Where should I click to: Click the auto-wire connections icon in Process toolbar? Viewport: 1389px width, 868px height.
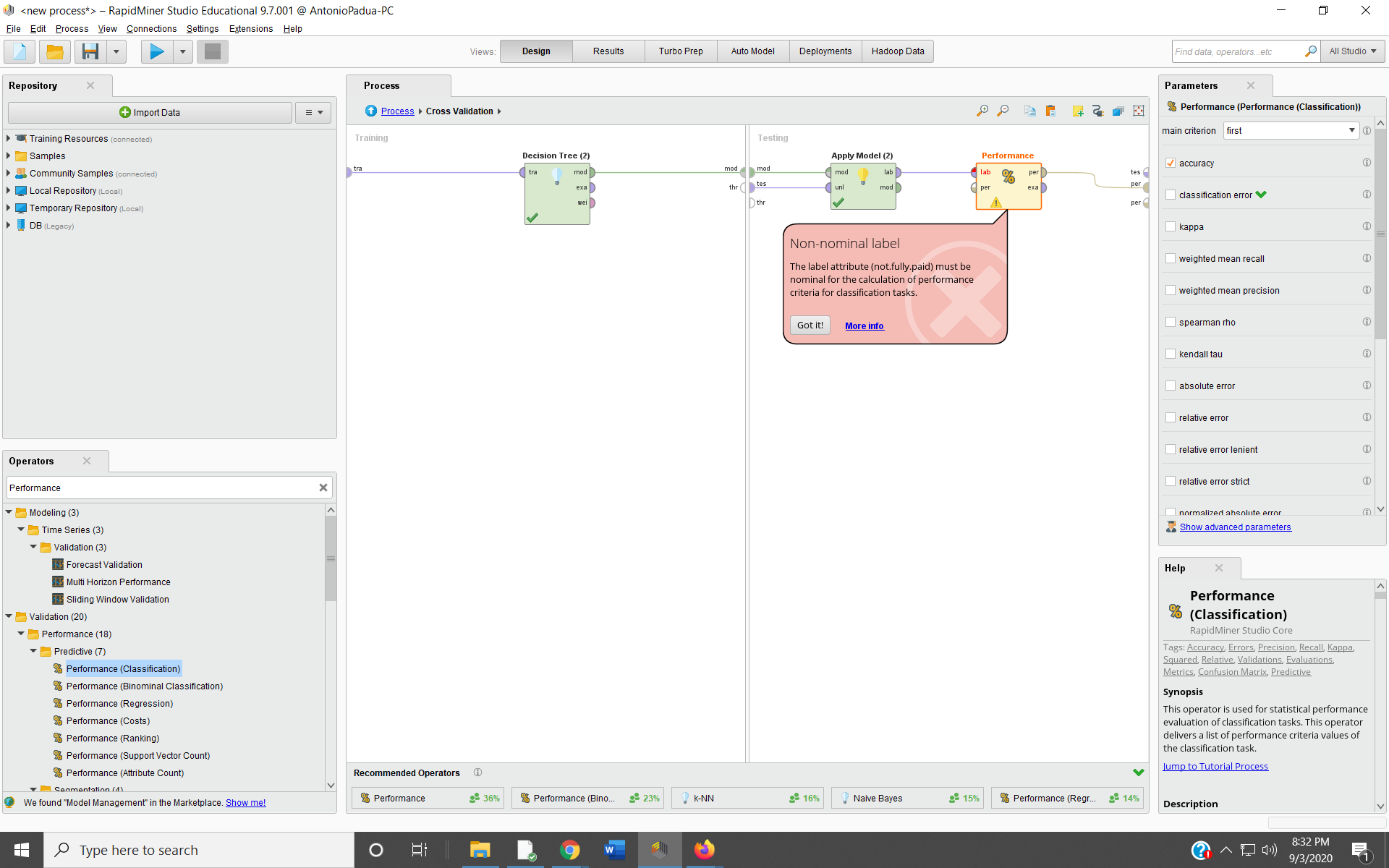coord(1097,111)
